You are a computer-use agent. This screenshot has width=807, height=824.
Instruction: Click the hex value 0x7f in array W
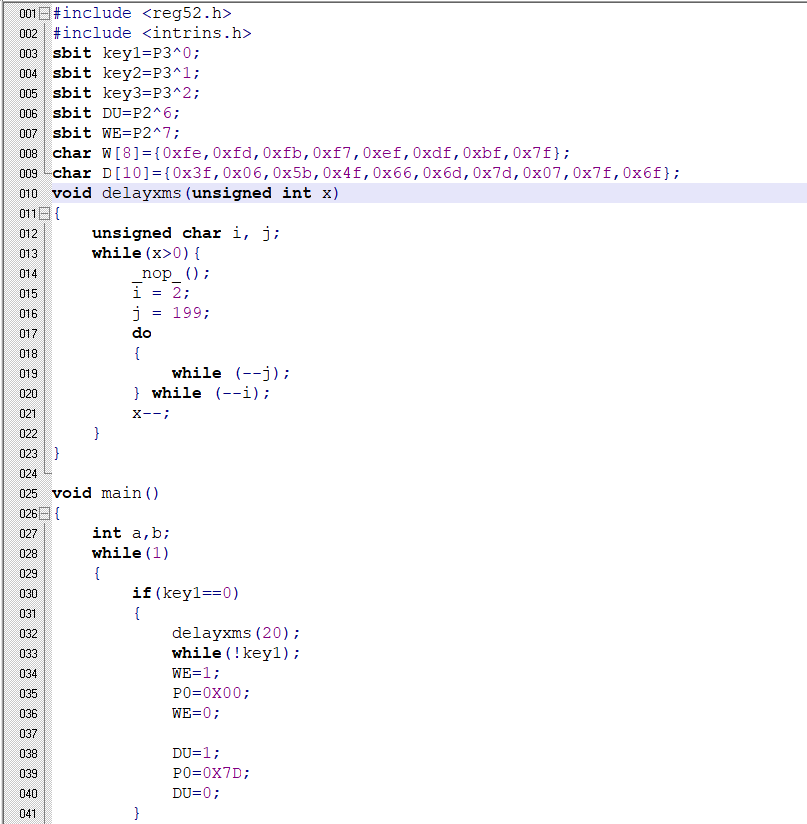[532, 153]
